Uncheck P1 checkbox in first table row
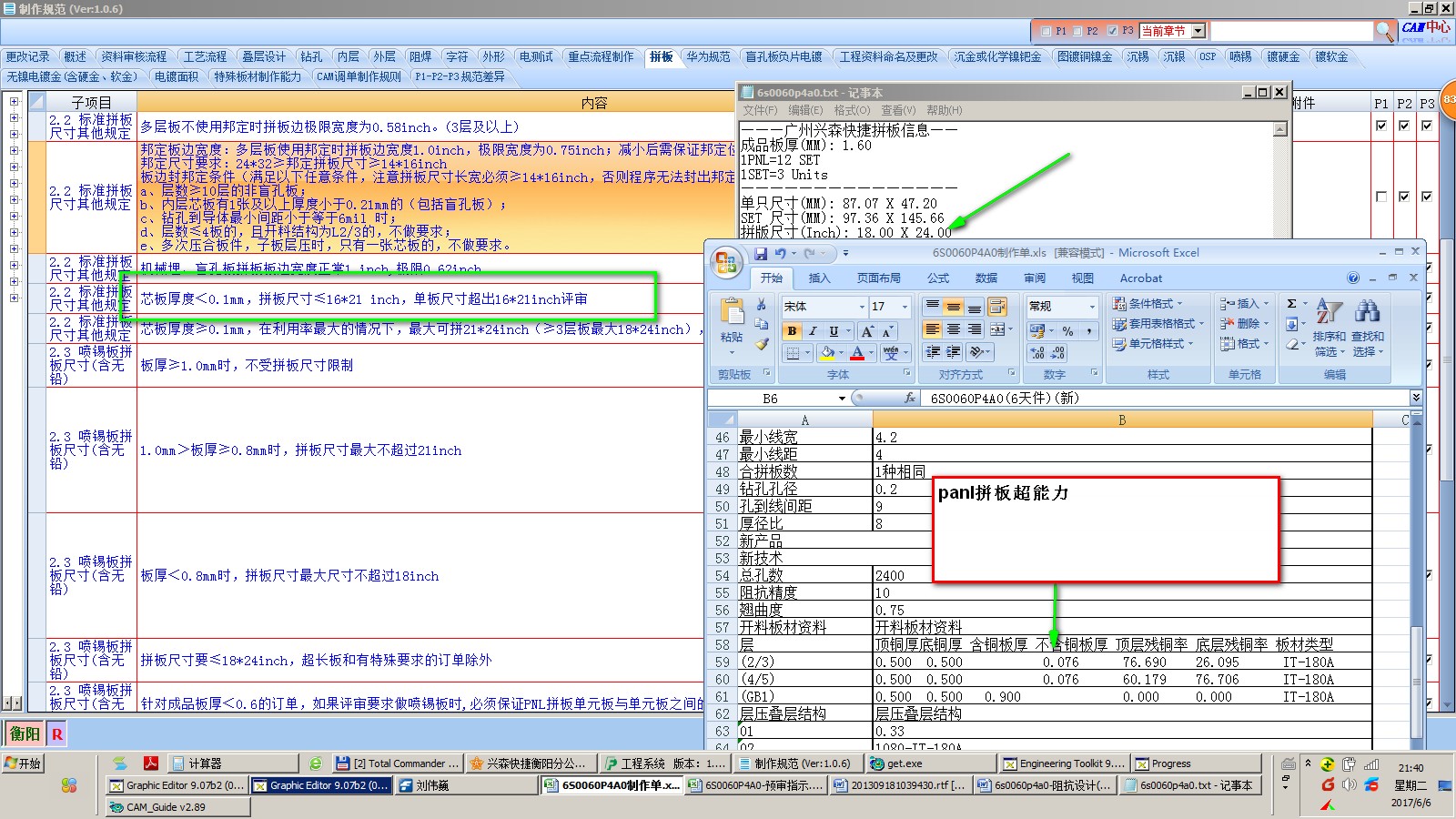 click(x=1381, y=126)
